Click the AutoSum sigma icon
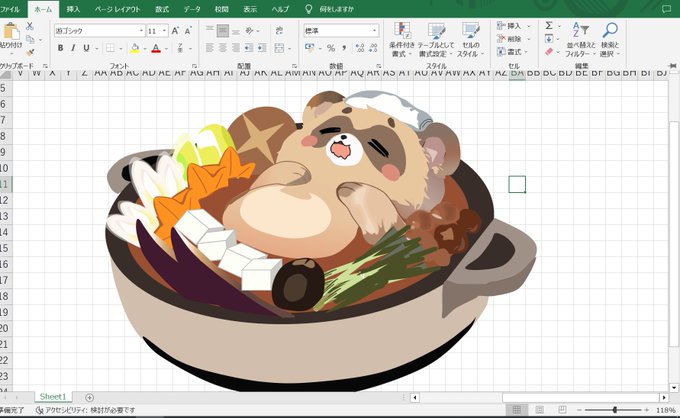 click(549, 26)
